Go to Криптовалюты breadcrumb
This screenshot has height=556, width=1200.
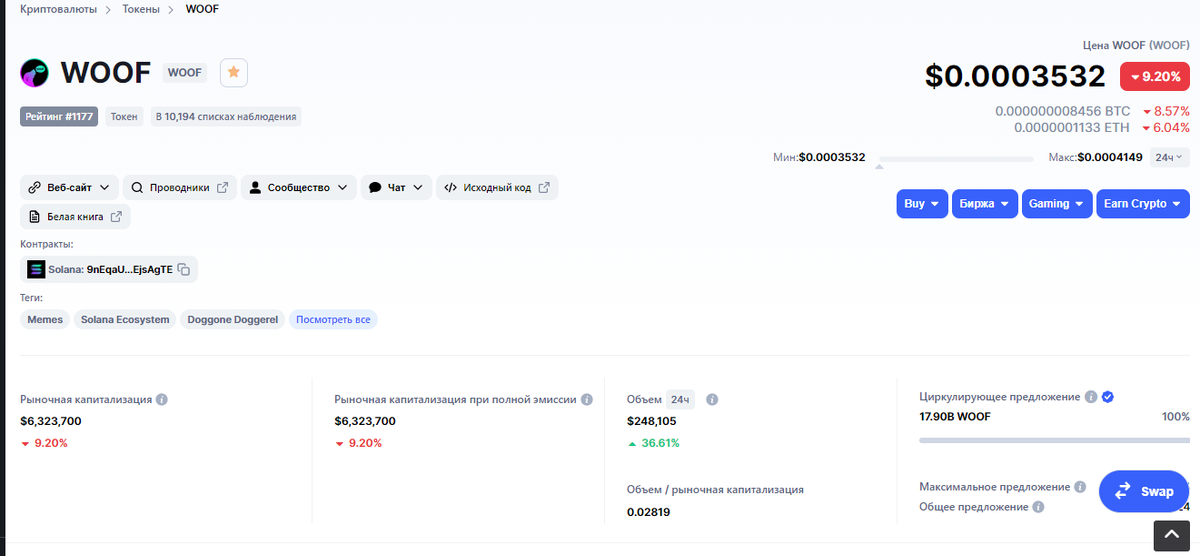pyautogui.click(x=59, y=9)
